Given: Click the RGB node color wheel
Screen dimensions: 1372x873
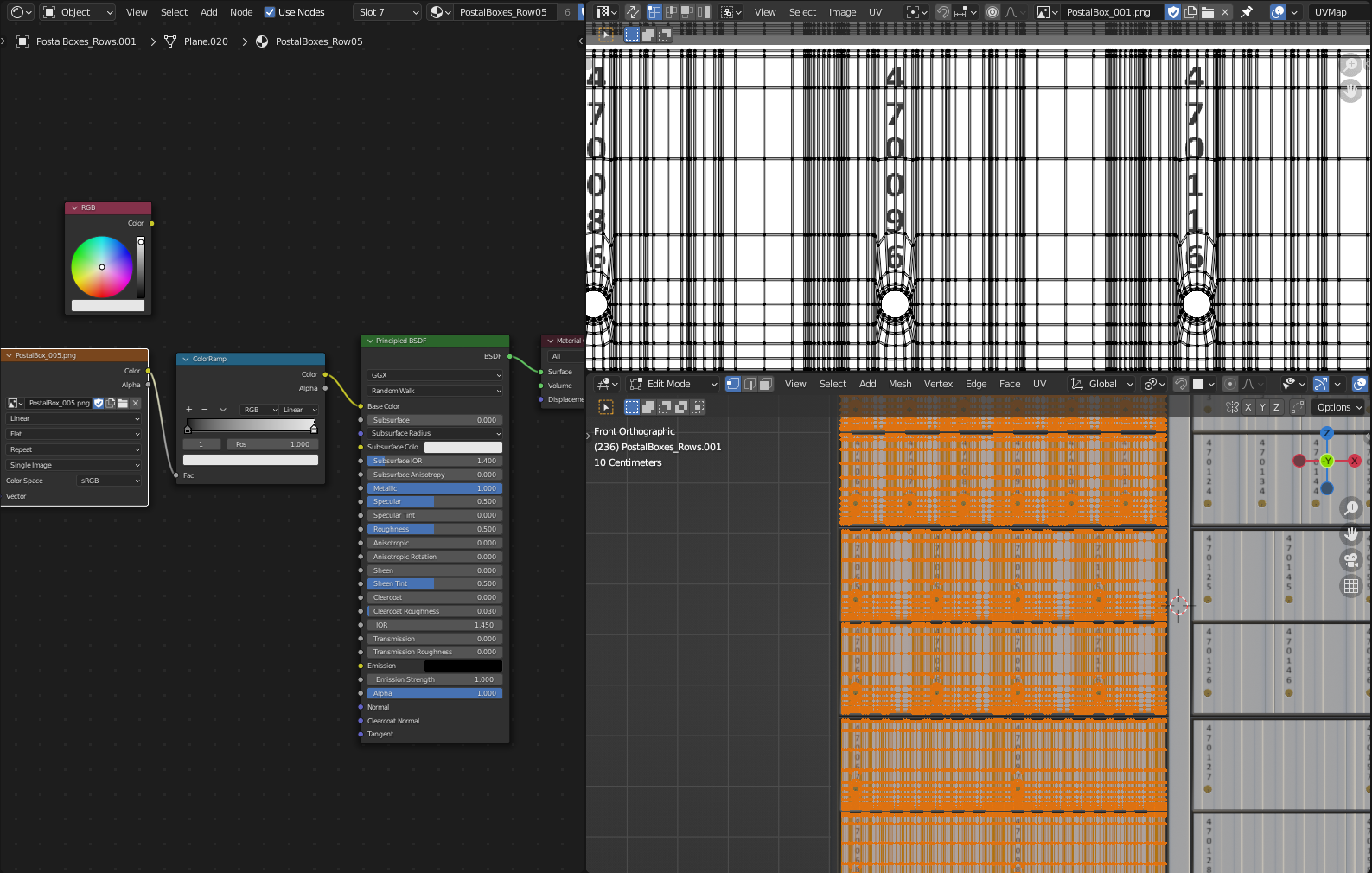Looking at the screenshot, I should (102, 267).
